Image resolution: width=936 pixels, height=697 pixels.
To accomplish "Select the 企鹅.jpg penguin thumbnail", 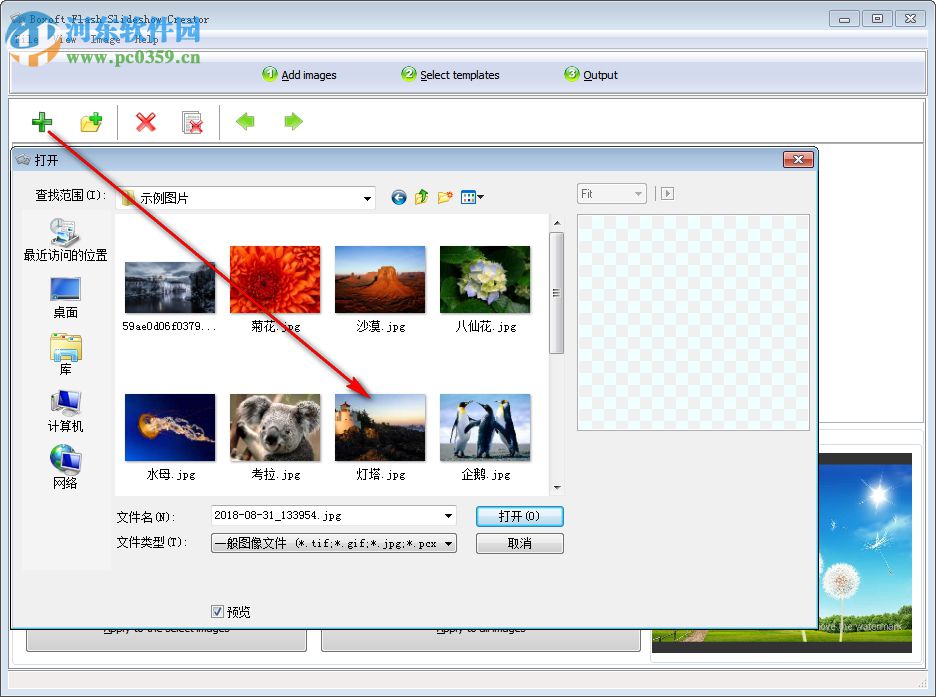I will [485, 427].
